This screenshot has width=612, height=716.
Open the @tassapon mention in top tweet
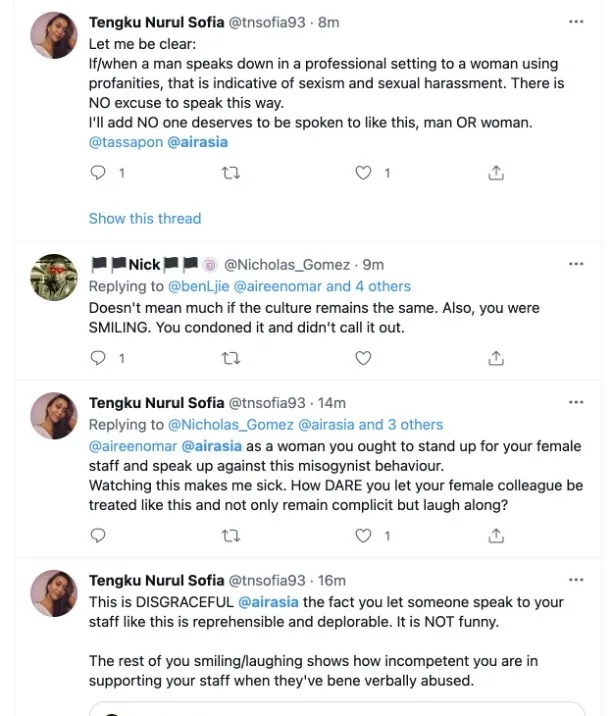[x=123, y=143]
